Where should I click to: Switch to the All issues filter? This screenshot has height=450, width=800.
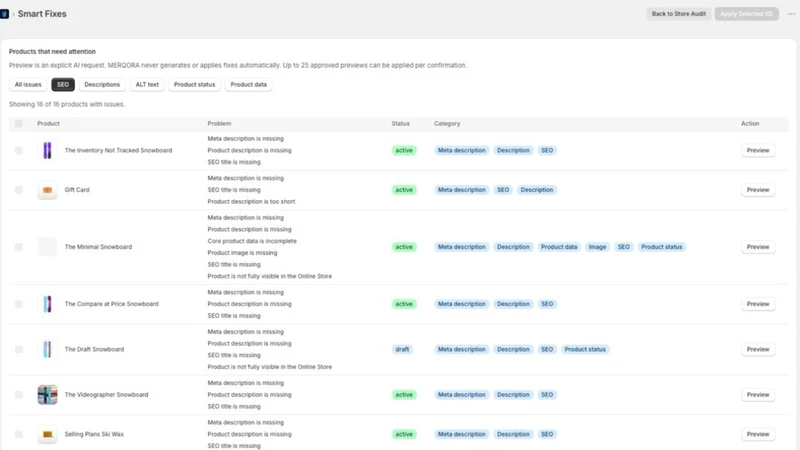pyautogui.click(x=28, y=85)
